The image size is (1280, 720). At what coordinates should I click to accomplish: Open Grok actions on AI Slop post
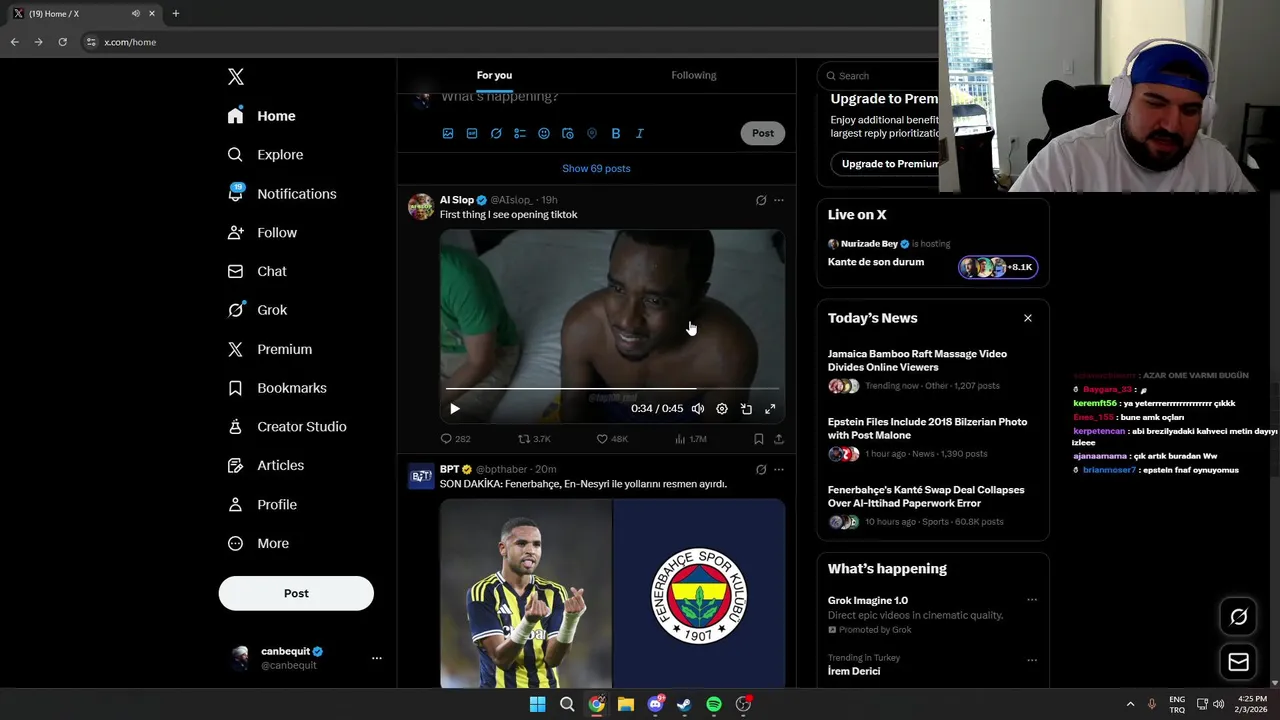(x=761, y=200)
